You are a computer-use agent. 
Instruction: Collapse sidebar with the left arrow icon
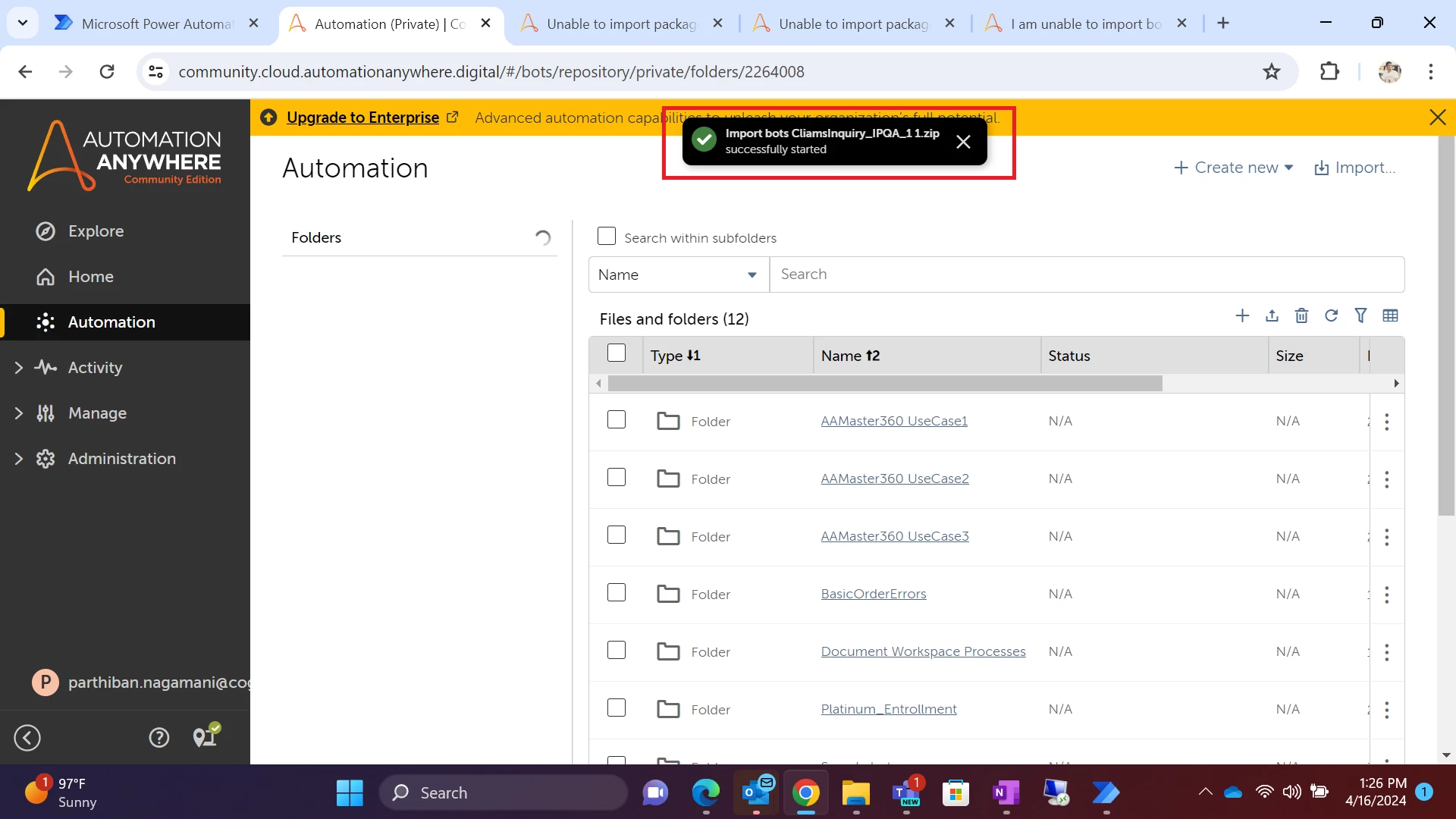coord(27,737)
